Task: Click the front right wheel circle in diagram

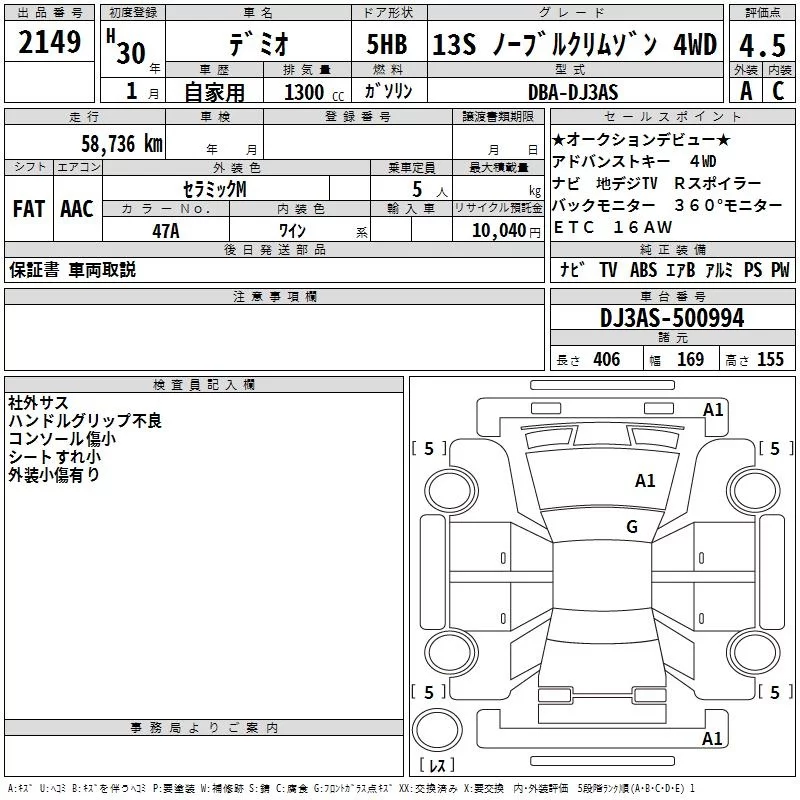Action: click(753, 491)
